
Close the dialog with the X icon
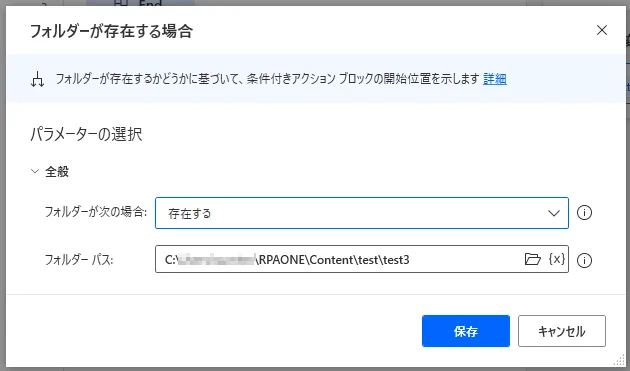click(601, 30)
